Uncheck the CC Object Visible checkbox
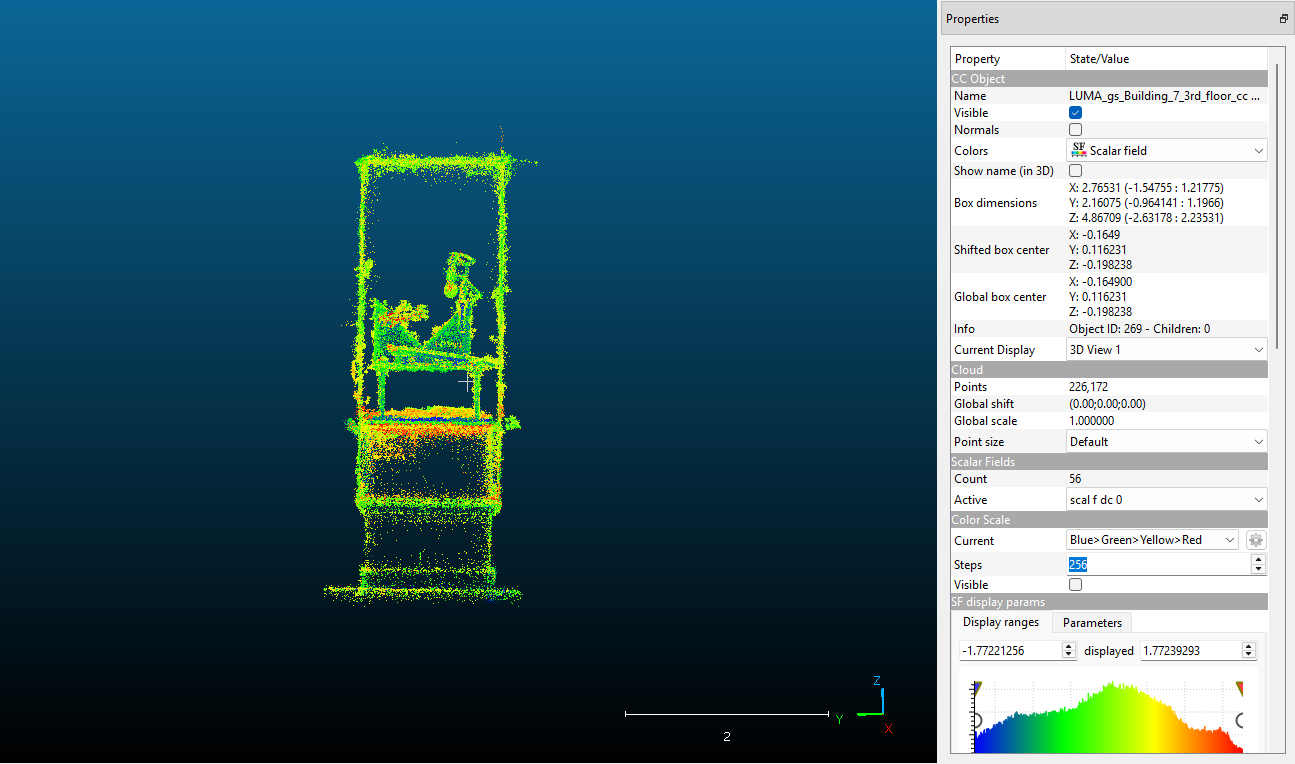The height and width of the screenshot is (764, 1295). click(1076, 113)
